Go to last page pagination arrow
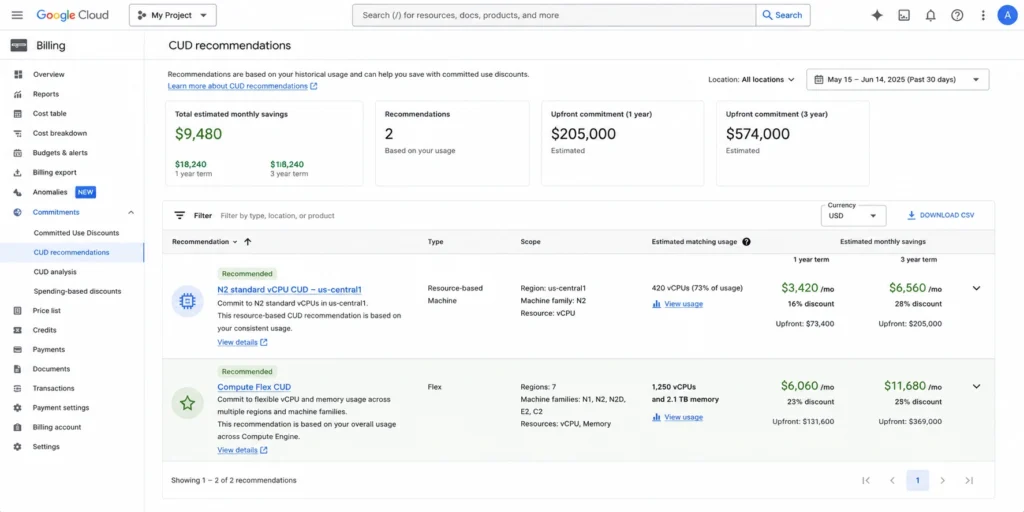Image resolution: width=1024 pixels, height=512 pixels. (x=969, y=481)
